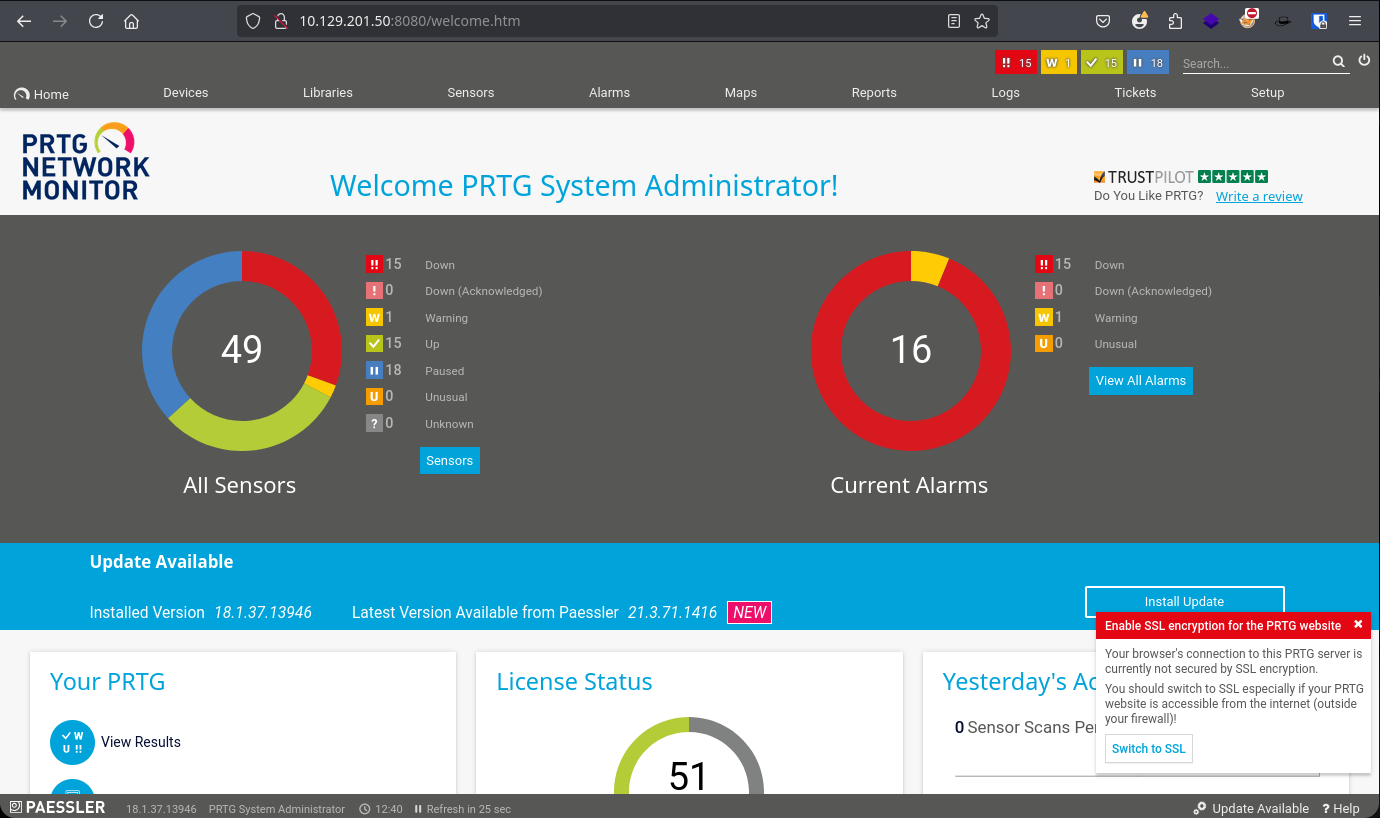Click the browser reload icon
Image resolution: width=1380 pixels, height=818 pixels.
tap(96, 21)
